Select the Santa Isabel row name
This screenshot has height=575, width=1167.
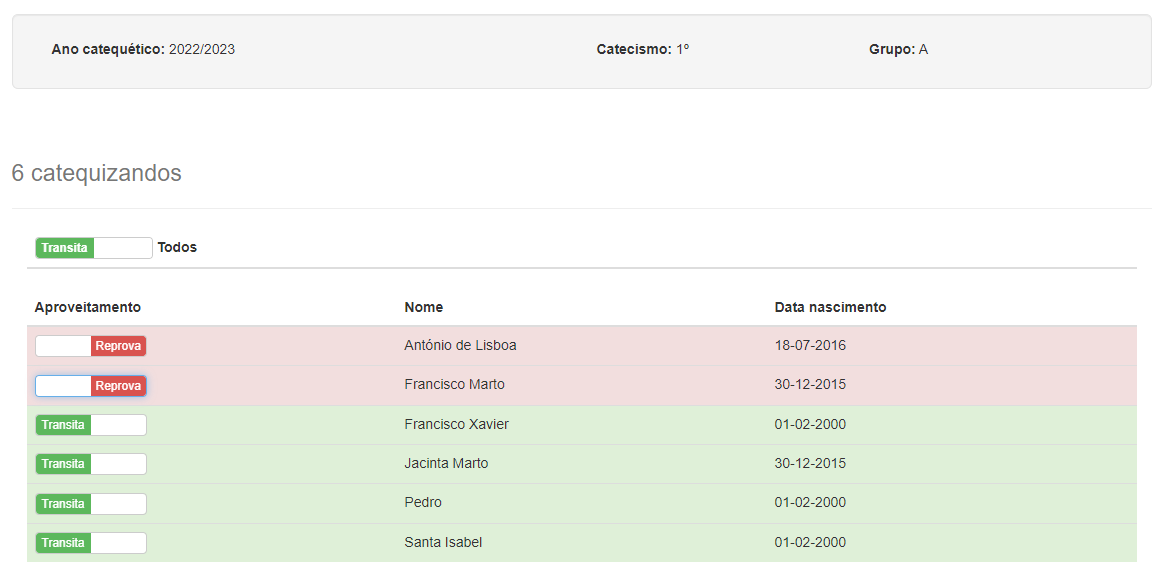(x=443, y=543)
